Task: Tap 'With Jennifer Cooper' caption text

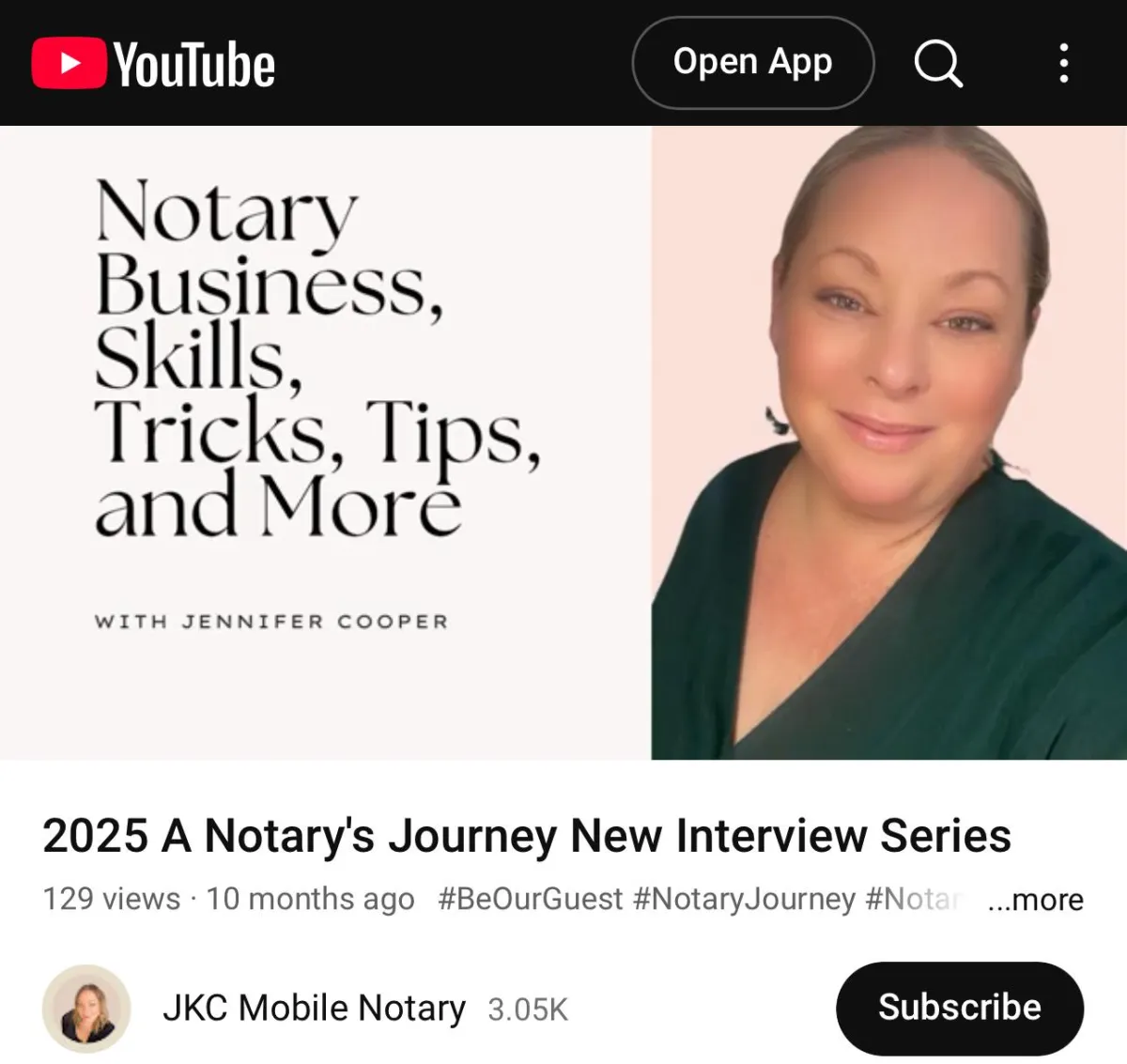Action: [271, 622]
